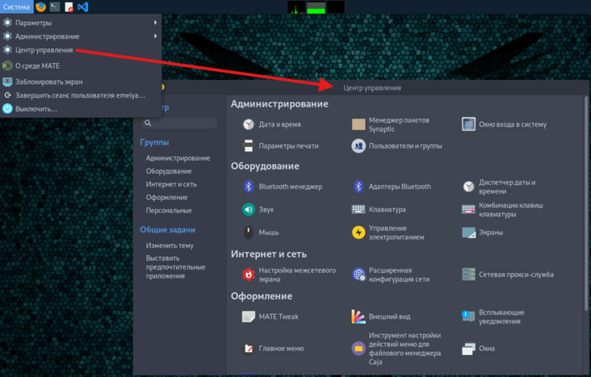Expand the Администрирование submenu arrow
The width and height of the screenshot is (591, 377).
(x=155, y=36)
